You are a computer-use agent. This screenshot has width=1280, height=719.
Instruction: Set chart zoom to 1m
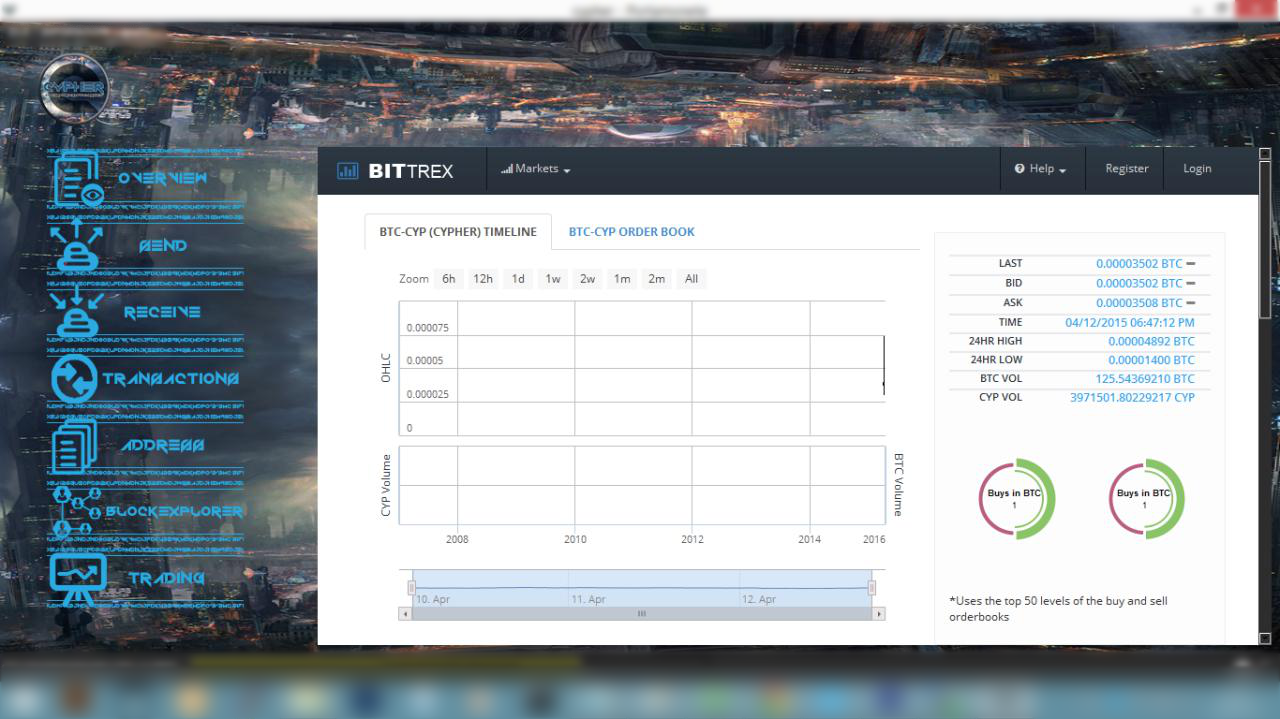pyautogui.click(x=622, y=279)
